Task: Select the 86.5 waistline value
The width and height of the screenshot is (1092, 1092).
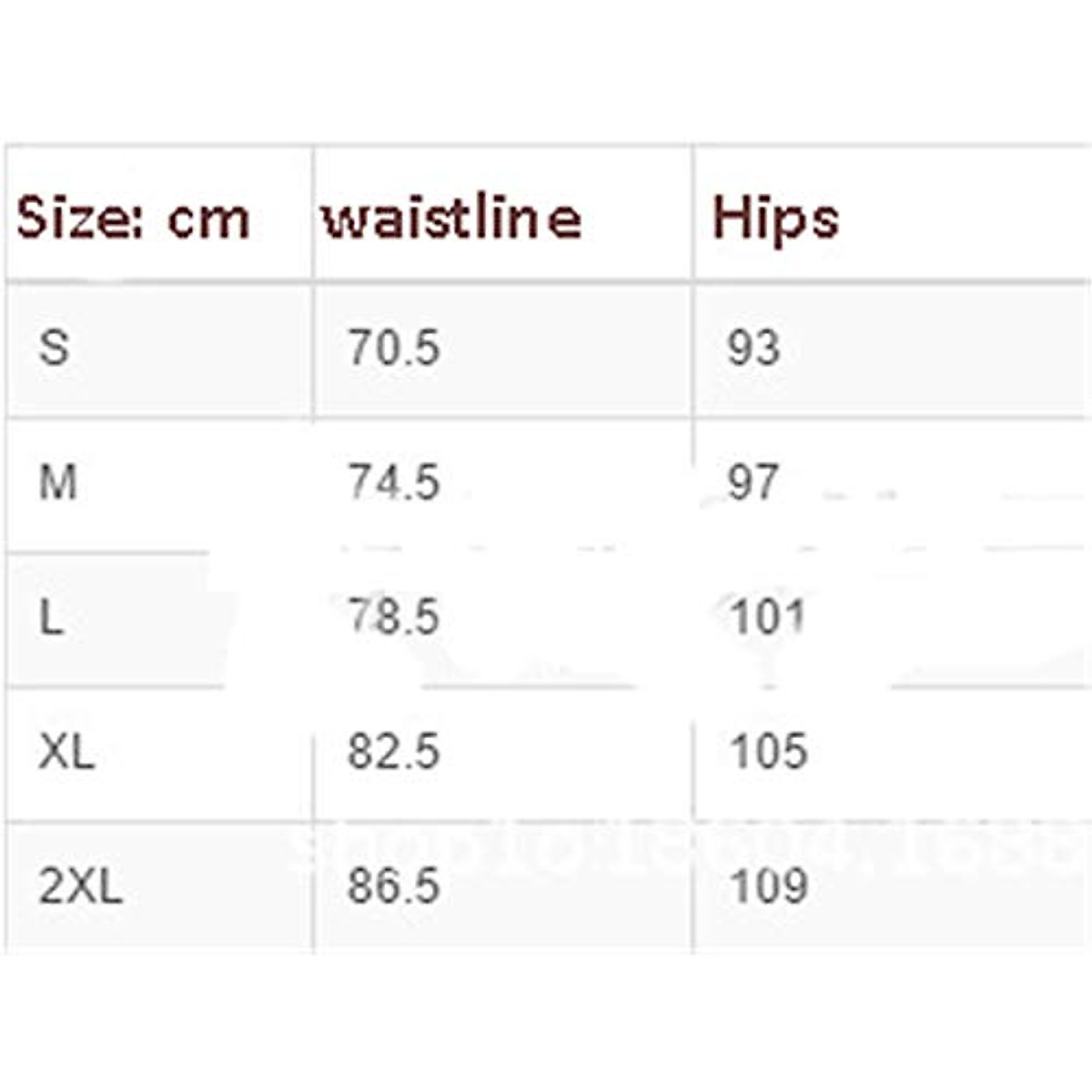Action: 393,885
